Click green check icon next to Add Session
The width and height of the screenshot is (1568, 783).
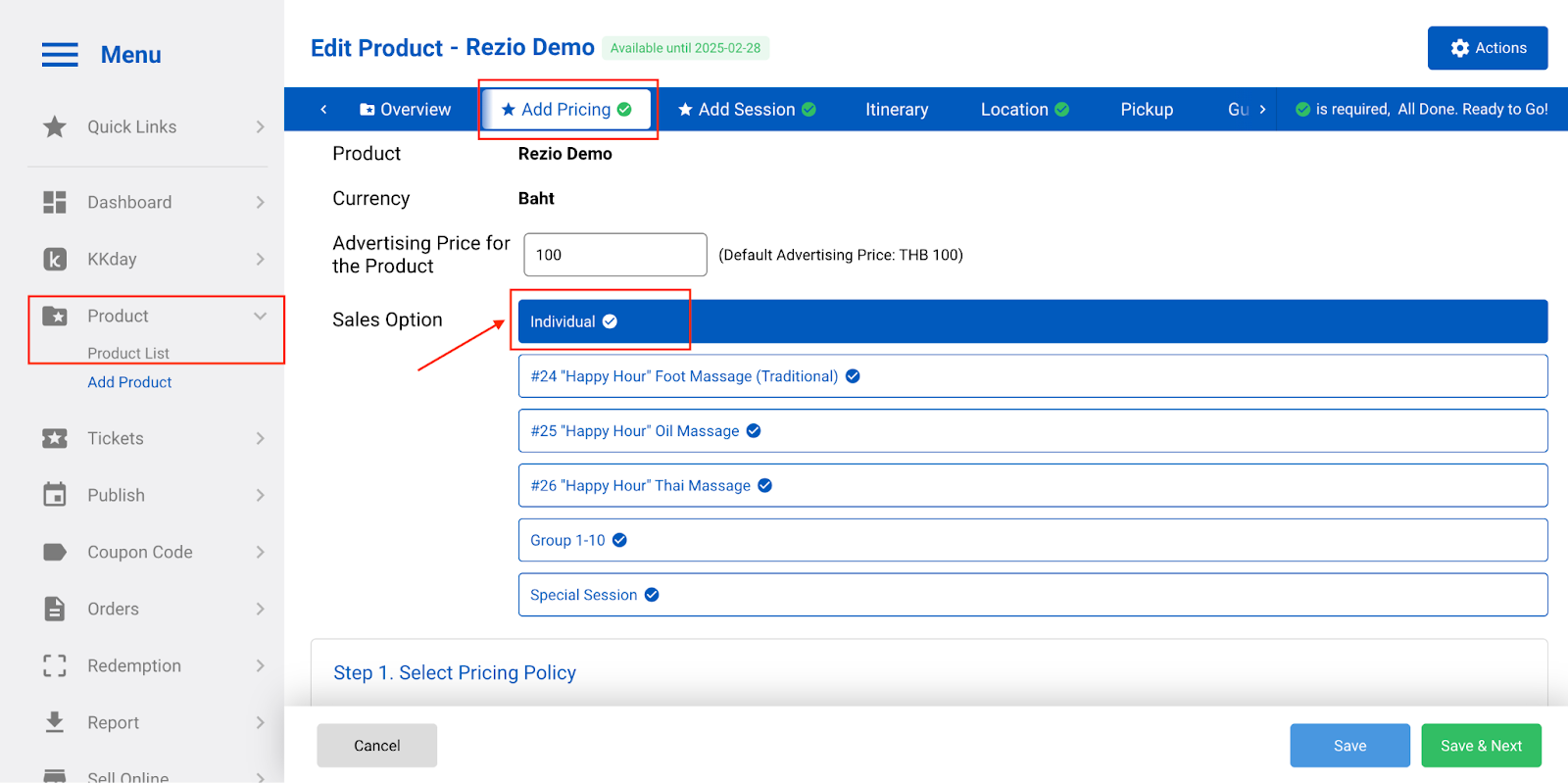click(x=808, y=110)
